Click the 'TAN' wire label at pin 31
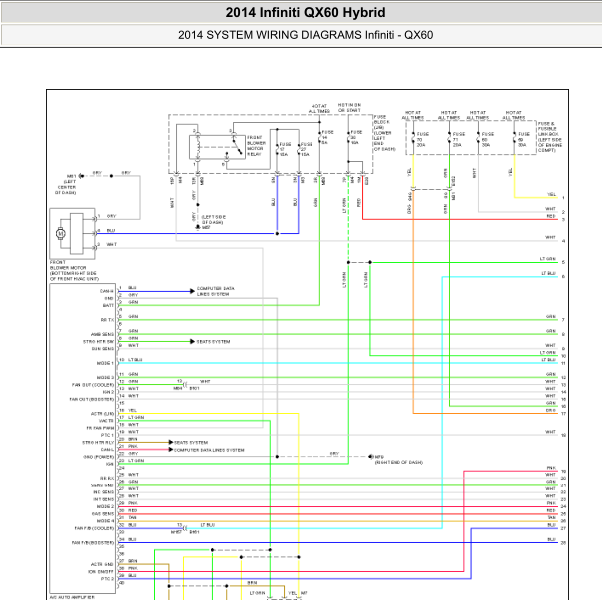Image resolution: width=602 pixels, height=600 pixels. tap(132, 517)
